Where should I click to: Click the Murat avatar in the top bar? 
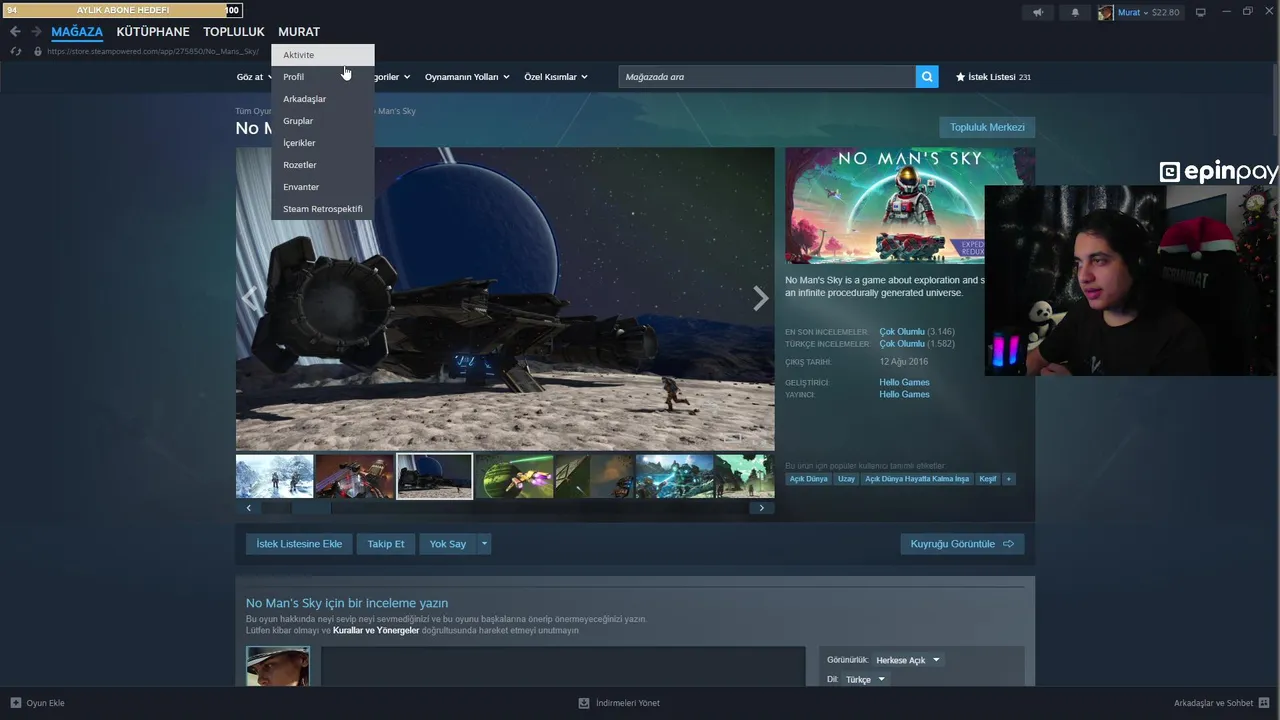(x=1105, y=12)
